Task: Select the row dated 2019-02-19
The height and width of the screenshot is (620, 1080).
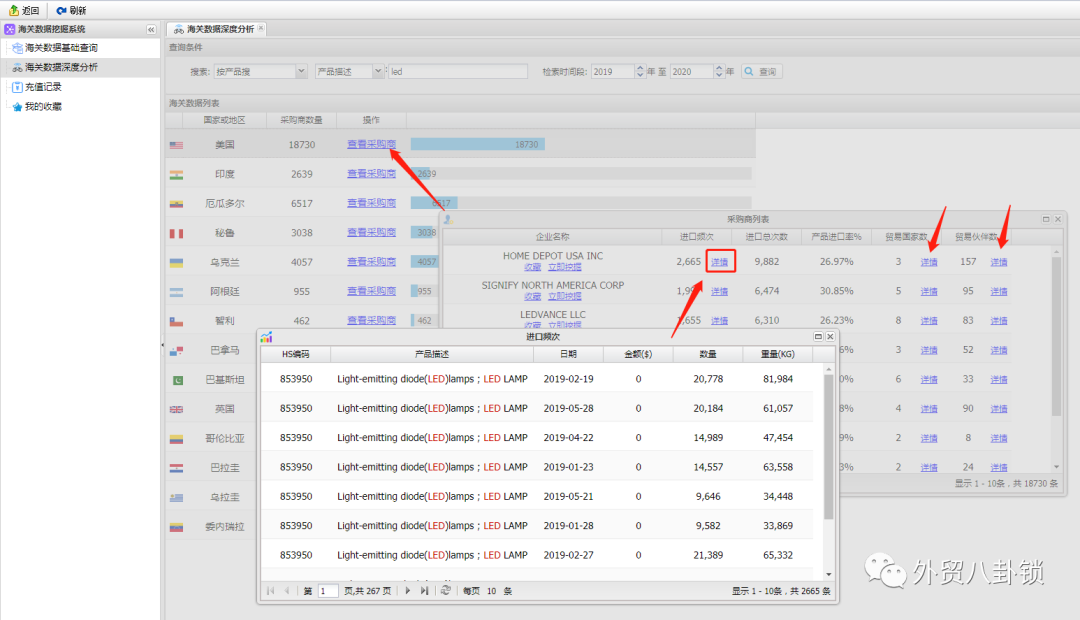Action: click(x=537, y=379)
